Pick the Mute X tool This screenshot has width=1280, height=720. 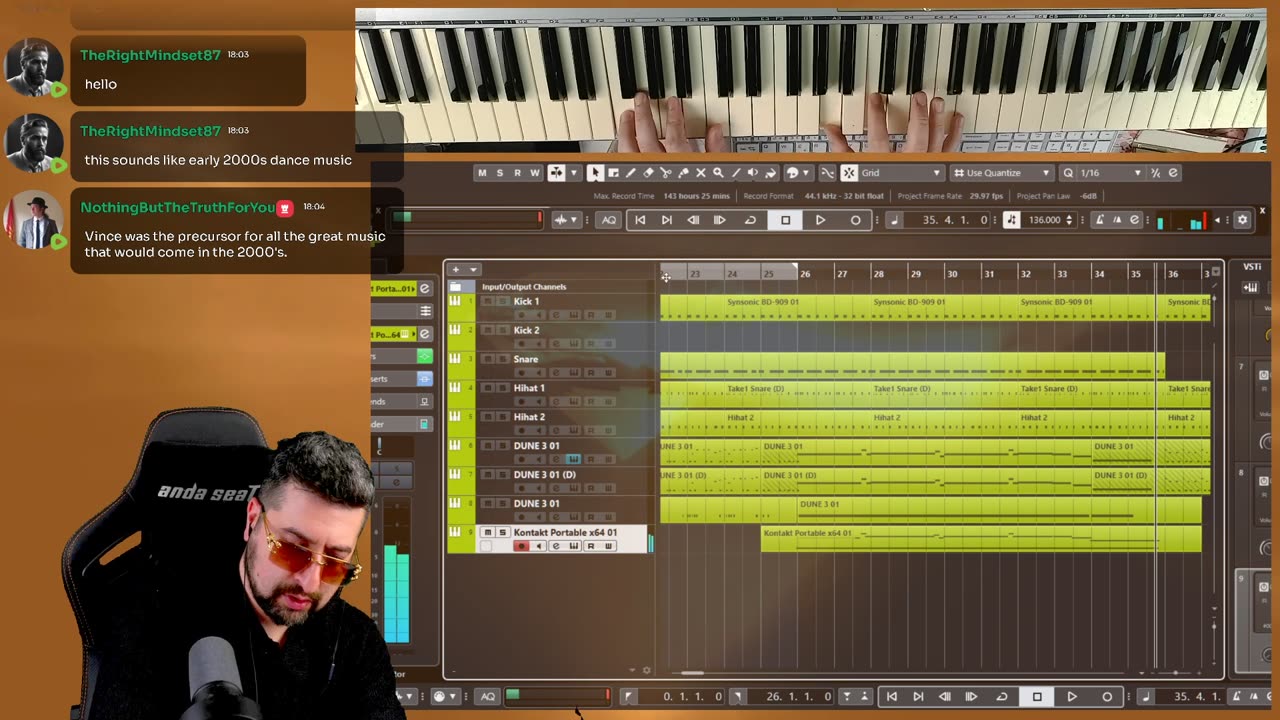[700, 173]
